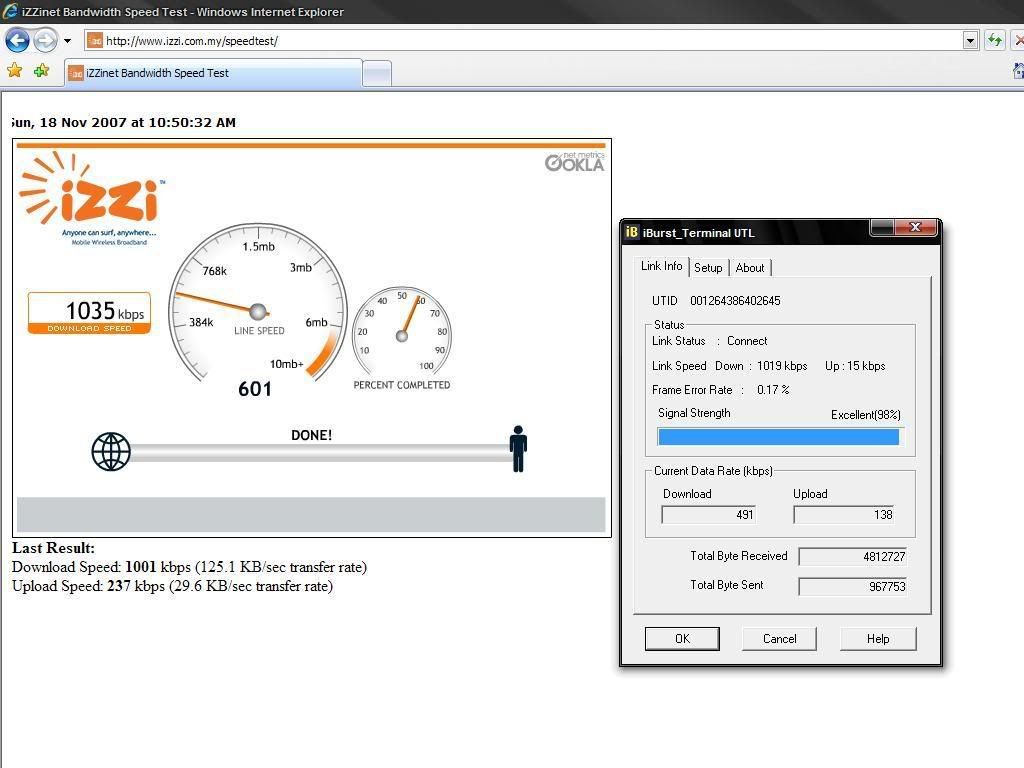Click the blue Signal Strength bar

click(x=778, y=437)
